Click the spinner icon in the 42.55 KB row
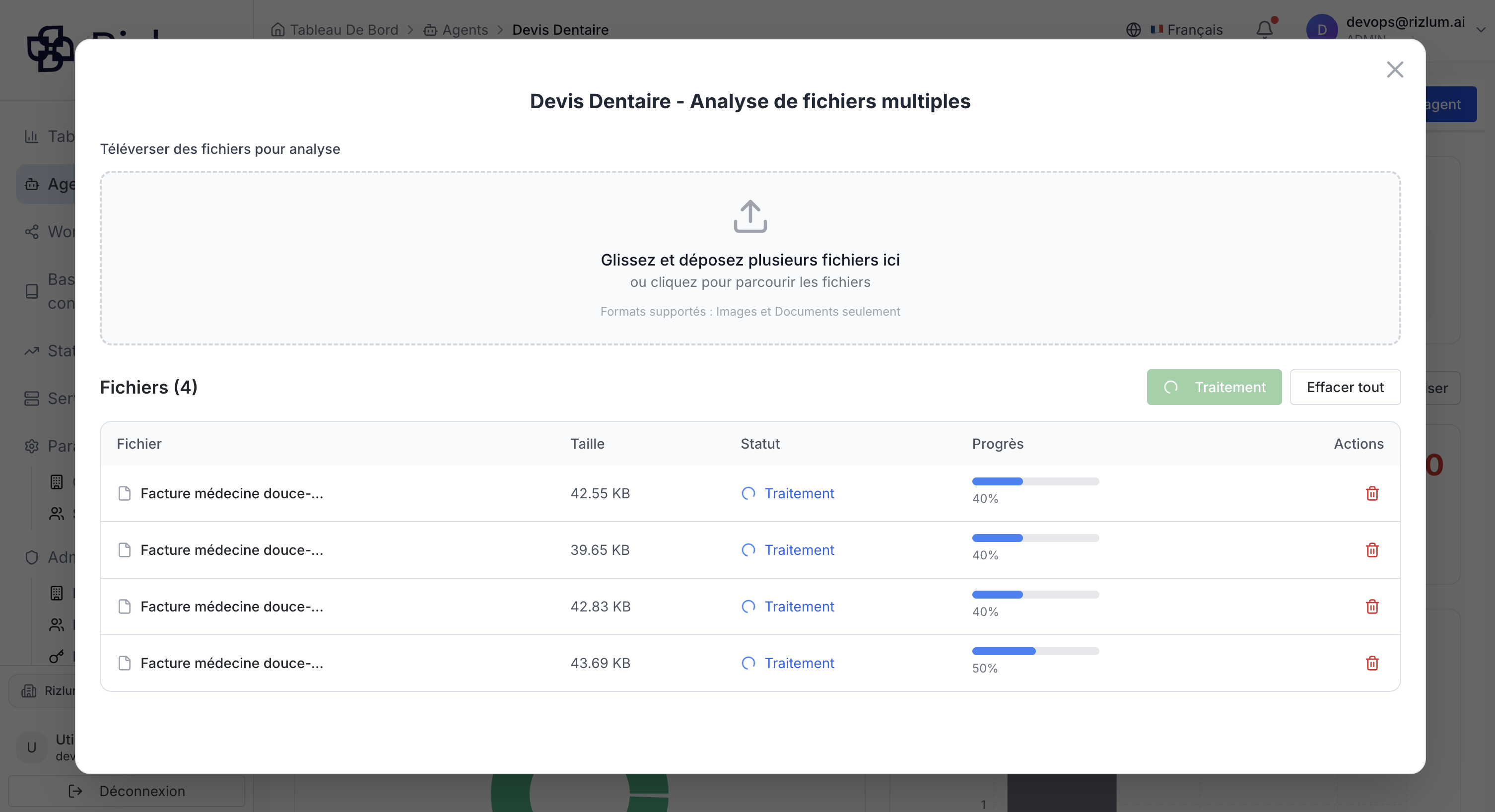This screenshot has width=1495, height=812. tap(748, 493)
